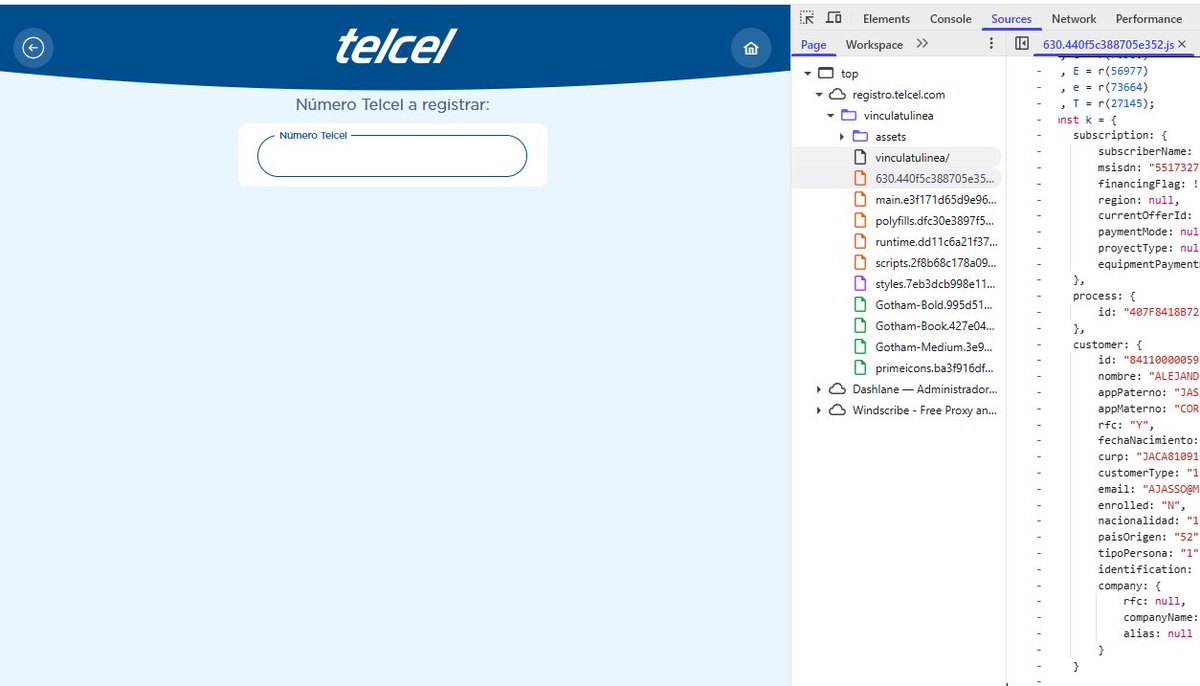Open the Console tab in DevTools
1200x686 pixels.
coord(950,19)
